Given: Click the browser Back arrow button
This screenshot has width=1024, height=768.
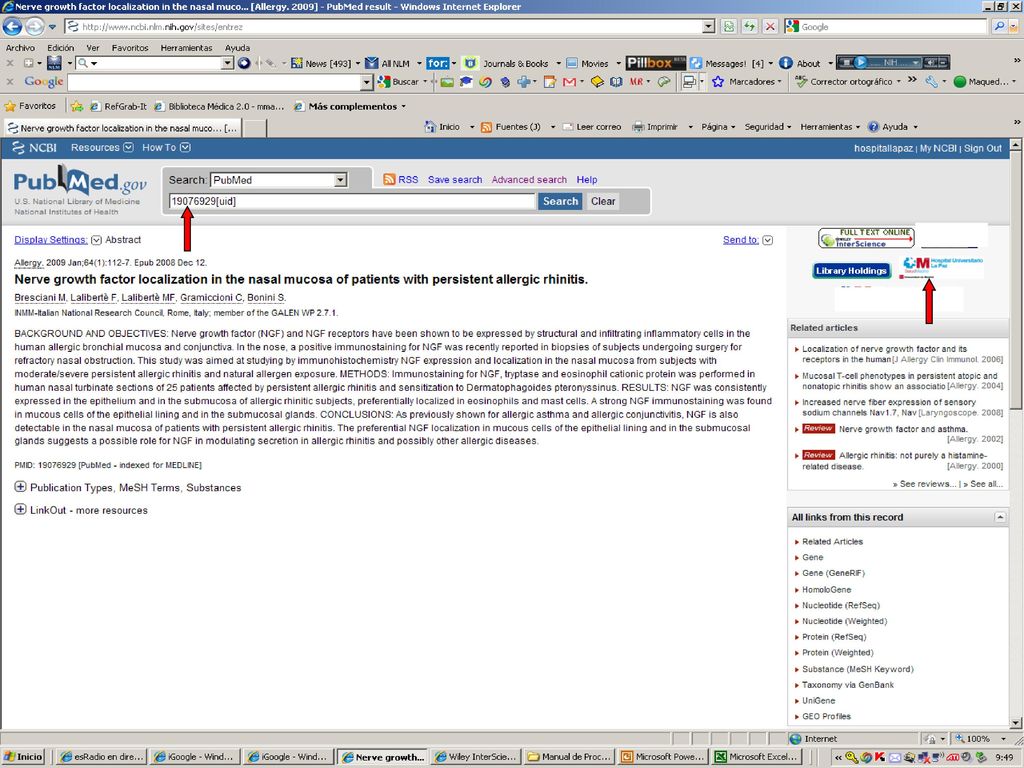Looking at the screenshot, I should click(x=12, y=27).
